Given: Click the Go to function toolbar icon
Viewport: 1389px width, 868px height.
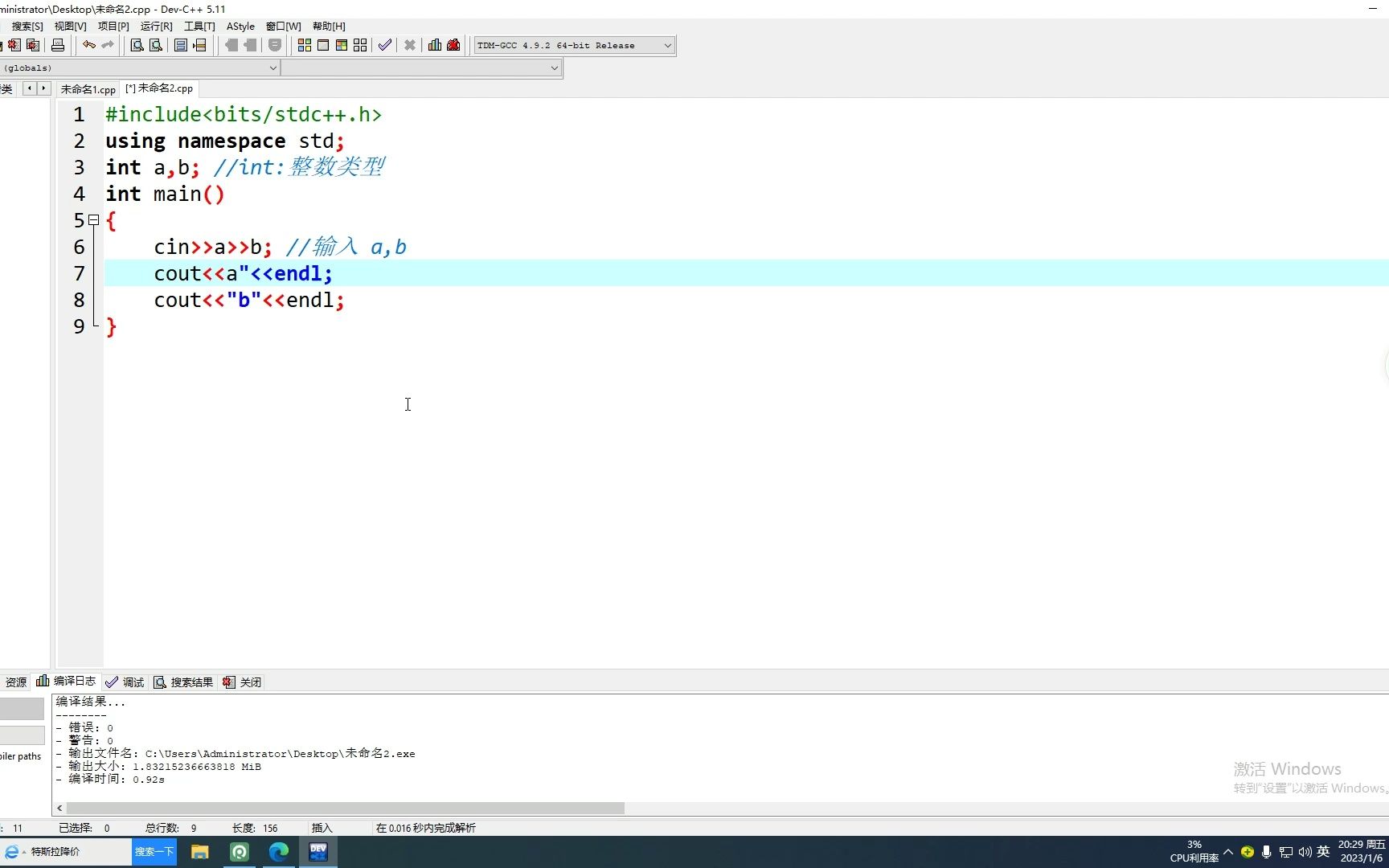Looking at the screenshot, I should point(181,45).
